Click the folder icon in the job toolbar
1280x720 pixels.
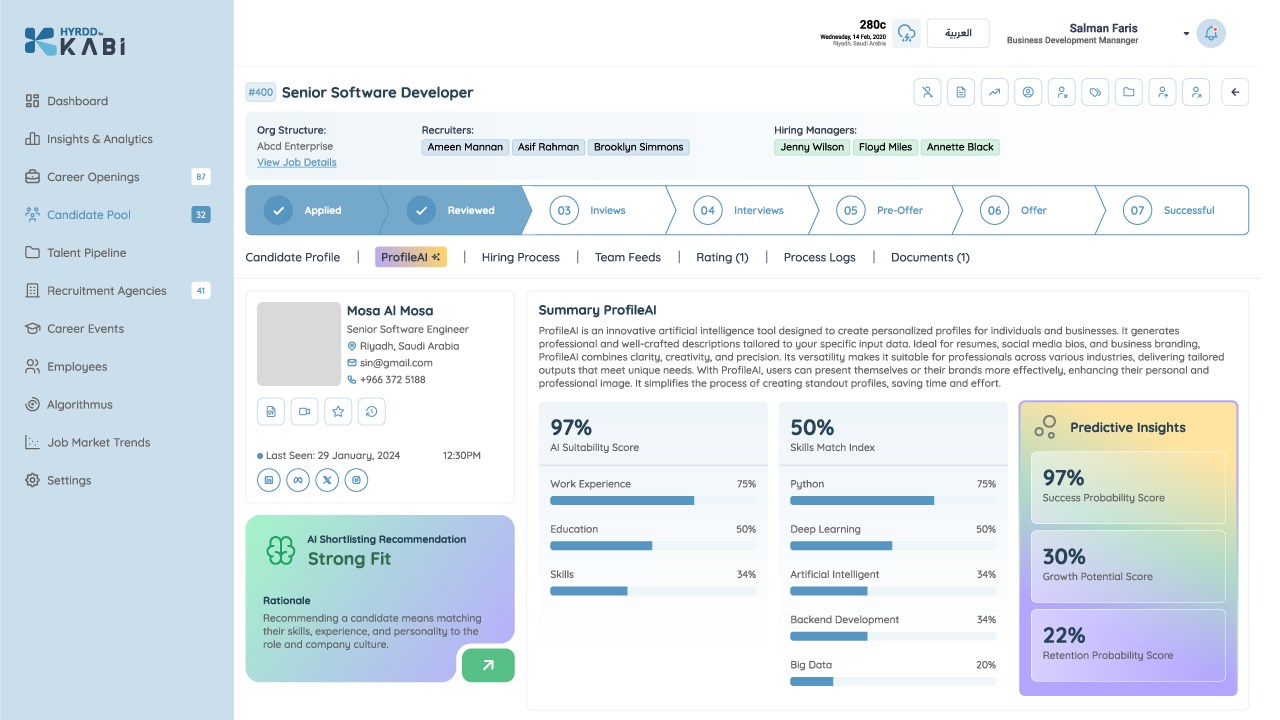pyautogui.click(x=1128, y=92)
